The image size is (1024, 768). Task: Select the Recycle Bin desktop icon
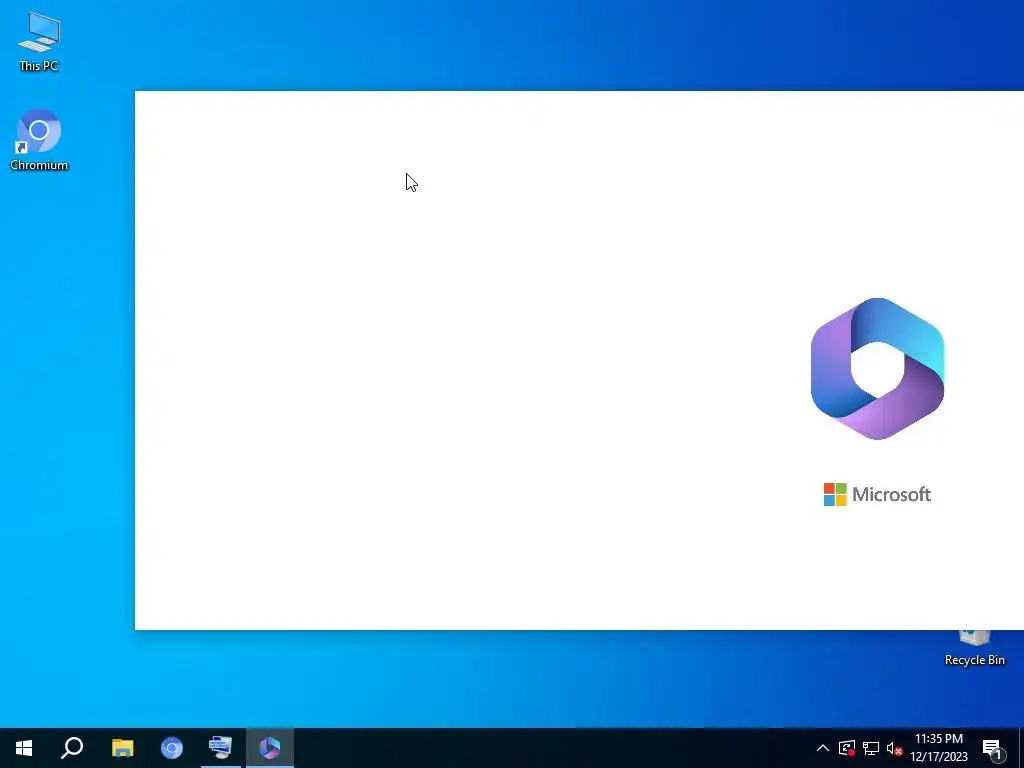(x=974, y=648)
